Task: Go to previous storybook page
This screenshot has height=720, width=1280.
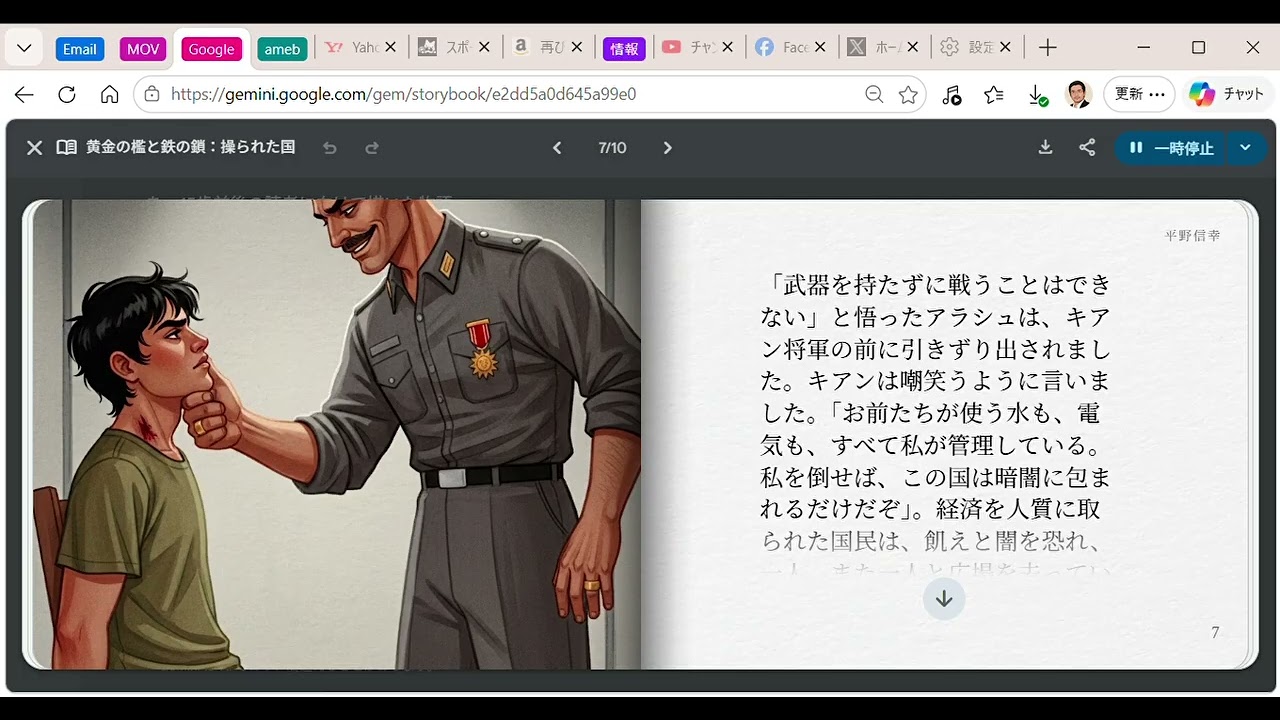Action: [x=557, y=148]
